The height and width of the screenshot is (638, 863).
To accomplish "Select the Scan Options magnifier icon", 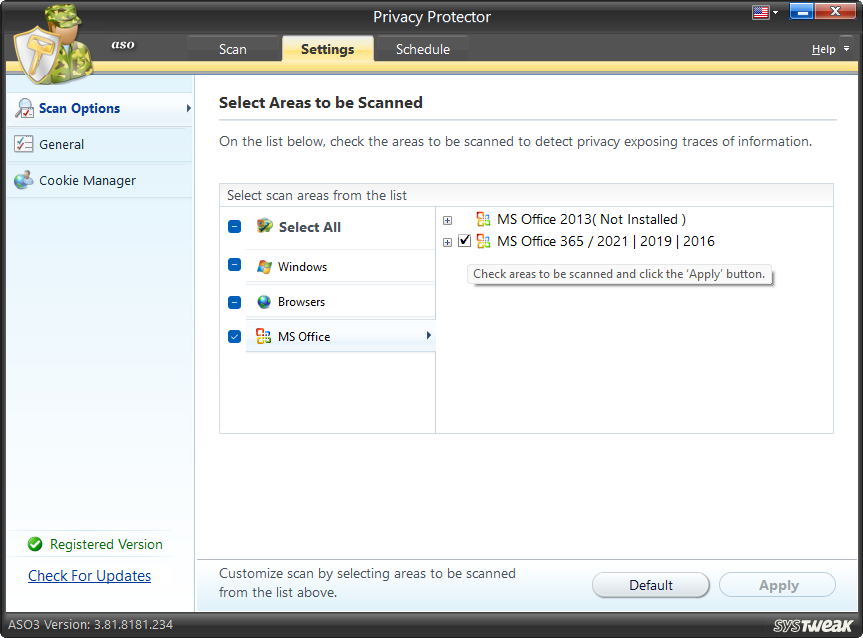I will [x=24, y=108].
